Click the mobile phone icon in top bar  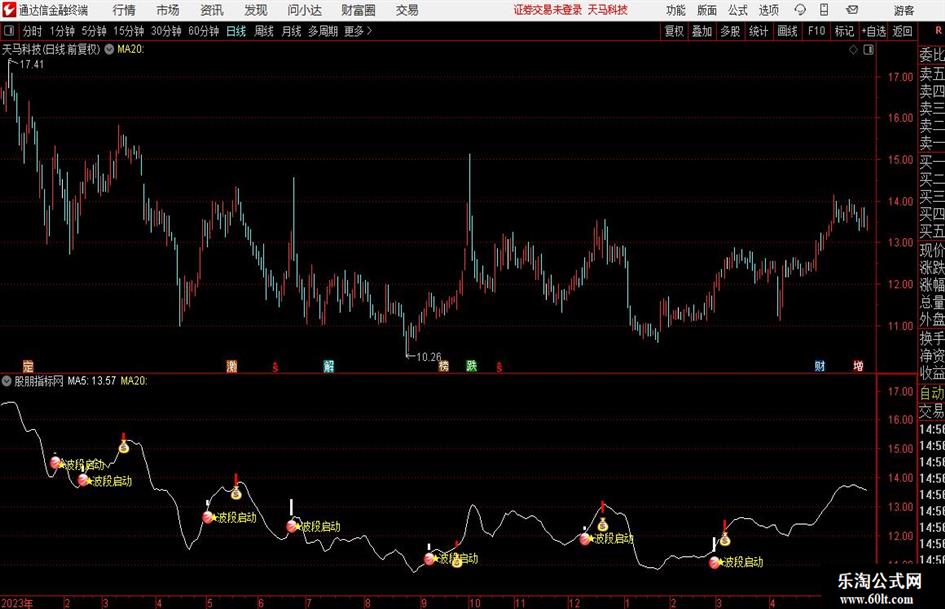pyautogui.click(x=824, y=10)
